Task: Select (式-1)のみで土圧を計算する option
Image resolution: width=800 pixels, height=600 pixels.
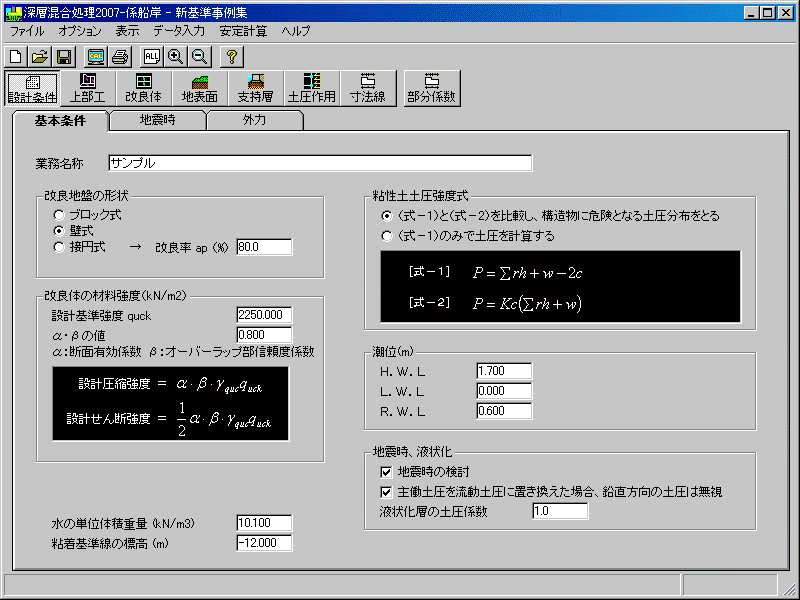Action: click(x=387, y=236)
